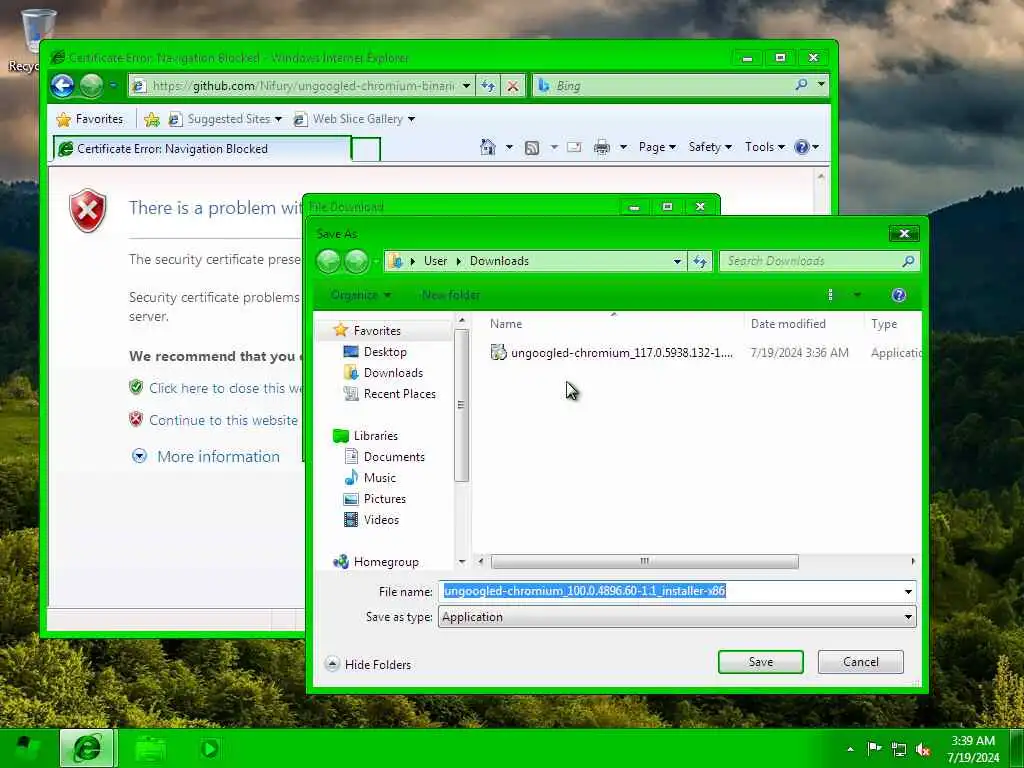Click the RSS feeds icon in IE toolbar
The height and width of the screenshot is (768, 1024).
532,148
